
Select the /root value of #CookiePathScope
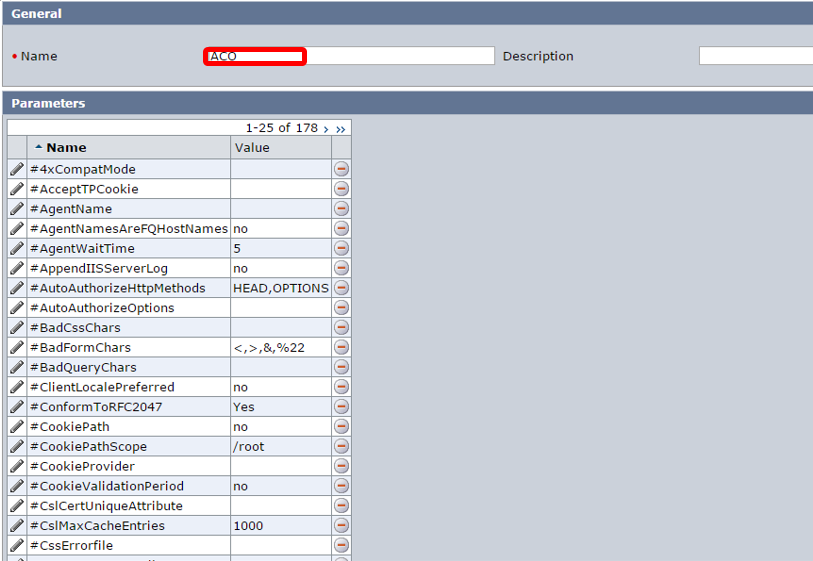(249, 446)
